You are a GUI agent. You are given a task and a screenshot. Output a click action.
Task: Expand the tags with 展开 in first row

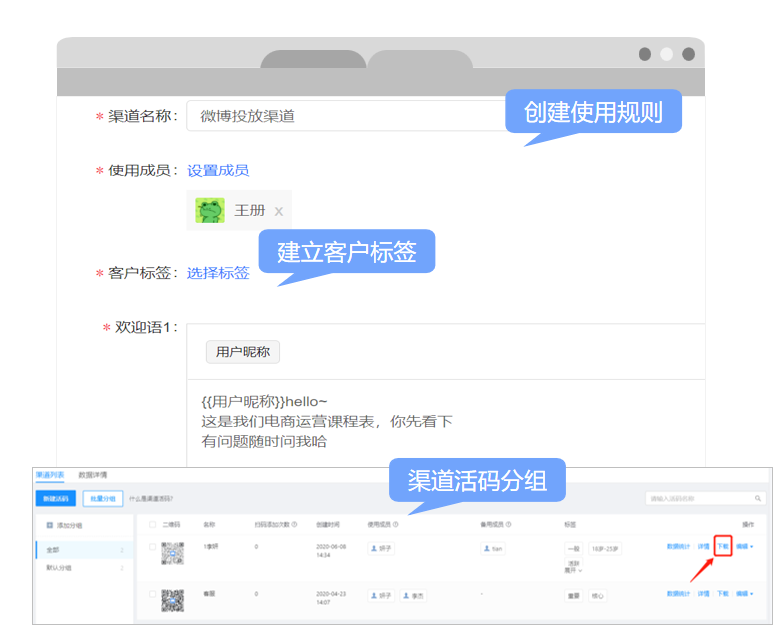click(x=573, y=569)
